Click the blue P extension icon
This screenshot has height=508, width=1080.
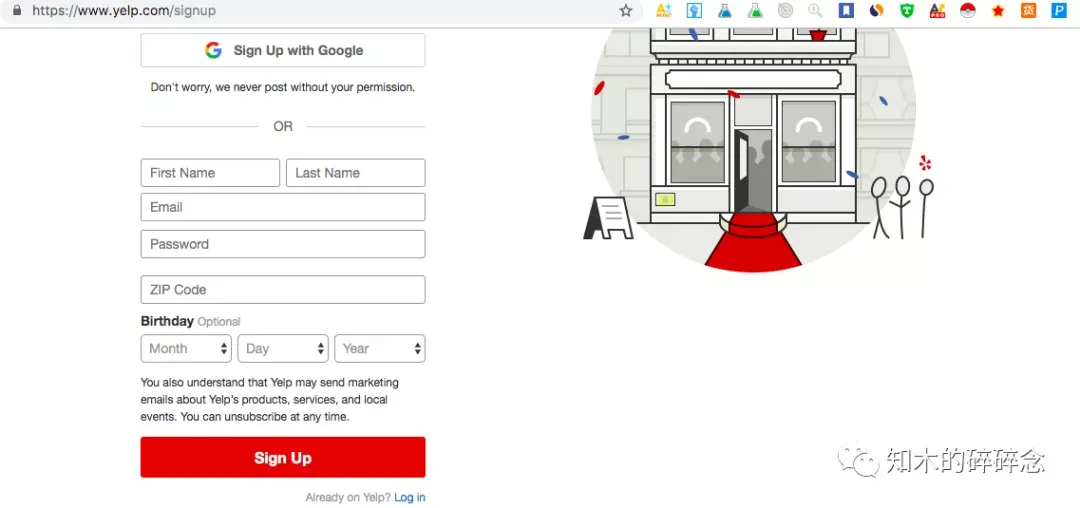[1059, 10]
